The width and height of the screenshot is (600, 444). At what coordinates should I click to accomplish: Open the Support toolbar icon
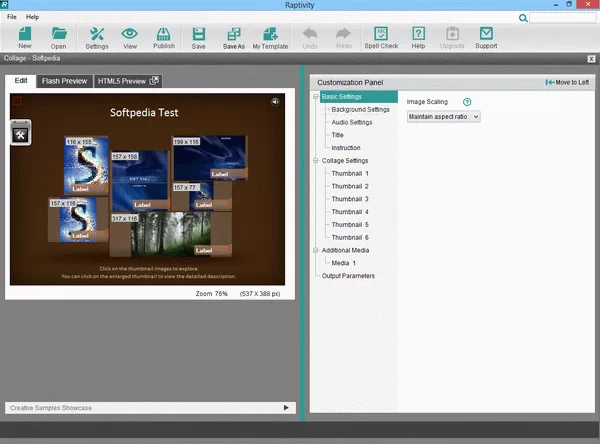click(x=486, y=37)
